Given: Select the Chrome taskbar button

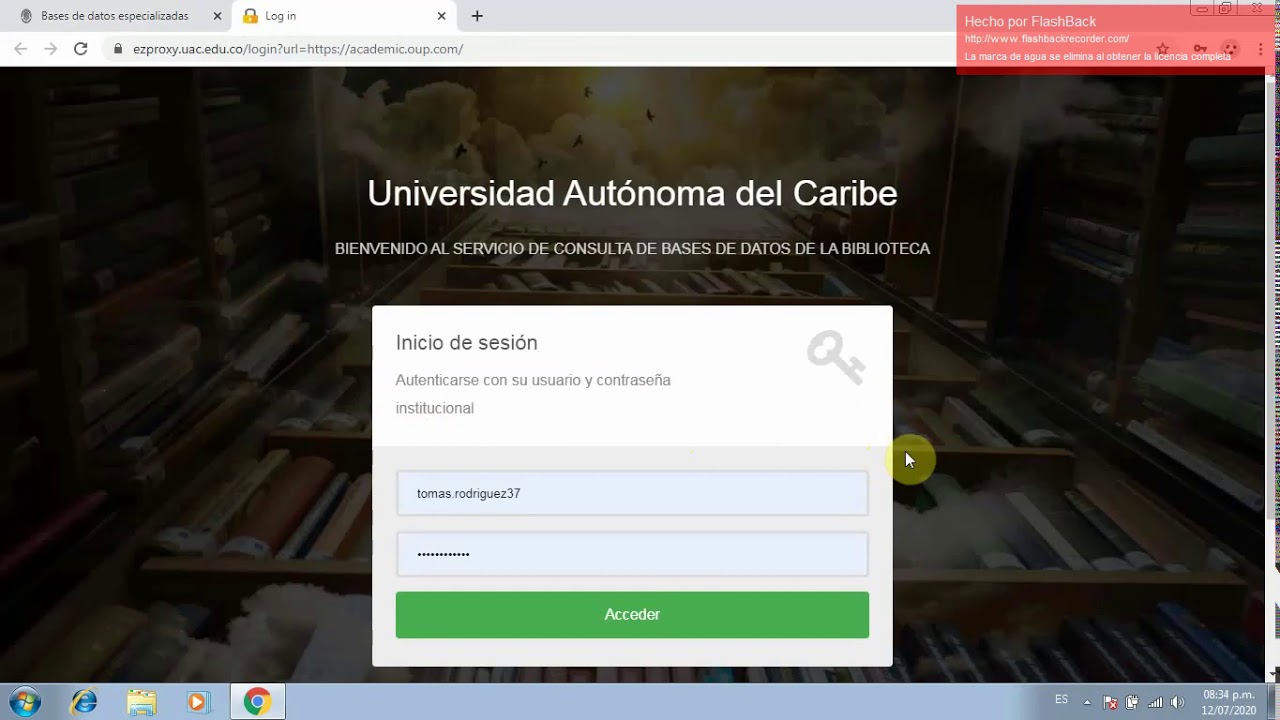Looking at the screenshot, I should [258, 702].
